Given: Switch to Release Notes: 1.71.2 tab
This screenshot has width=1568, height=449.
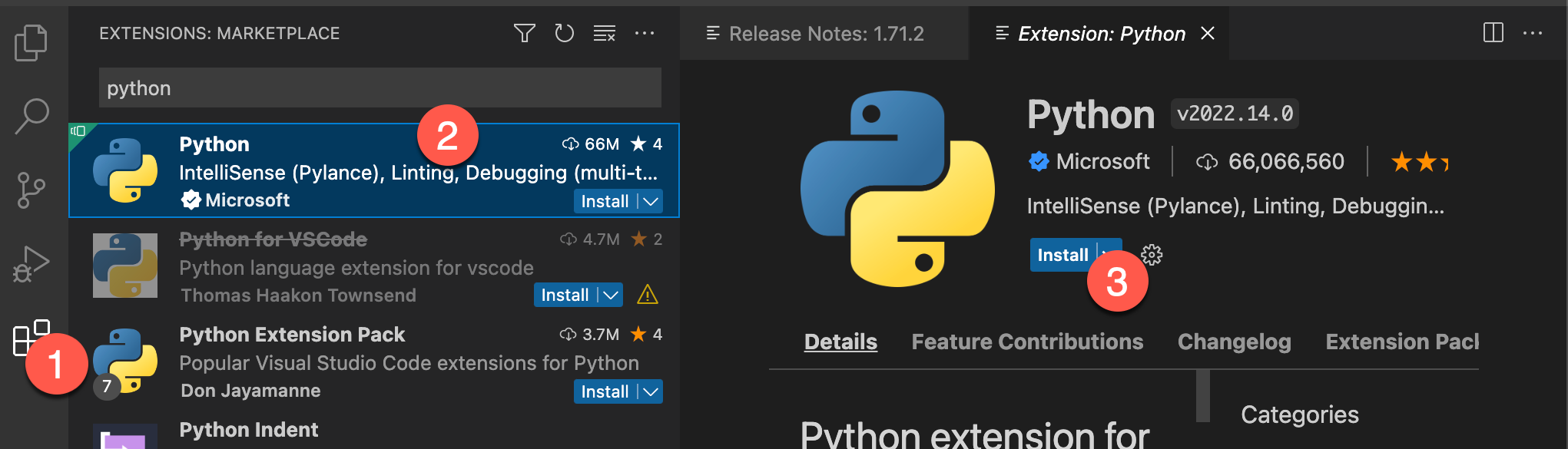Looking at the screenshot, I should pyautogui.click(x=824, y=33).
